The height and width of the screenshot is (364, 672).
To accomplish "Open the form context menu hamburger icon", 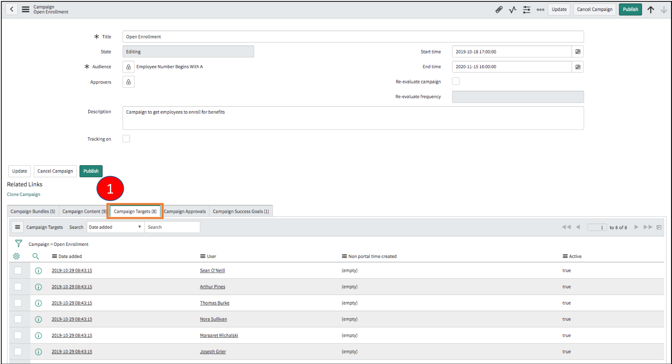I will pyautogui.click(x=26, y=9).
